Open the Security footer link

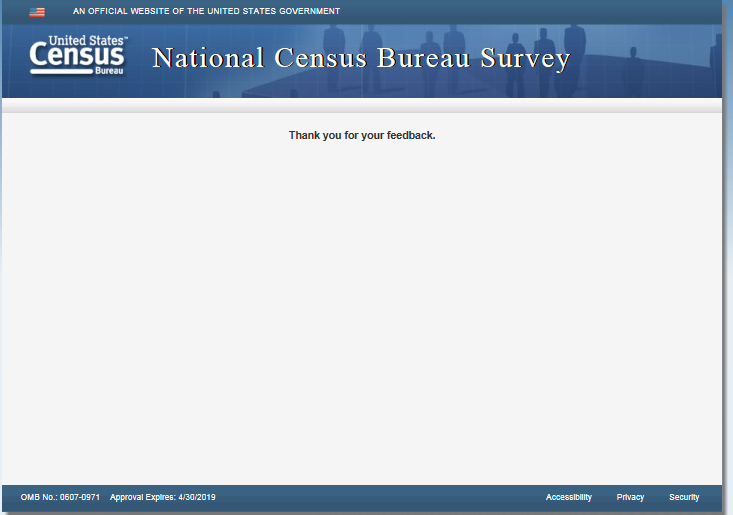click(x=684, y=497)
